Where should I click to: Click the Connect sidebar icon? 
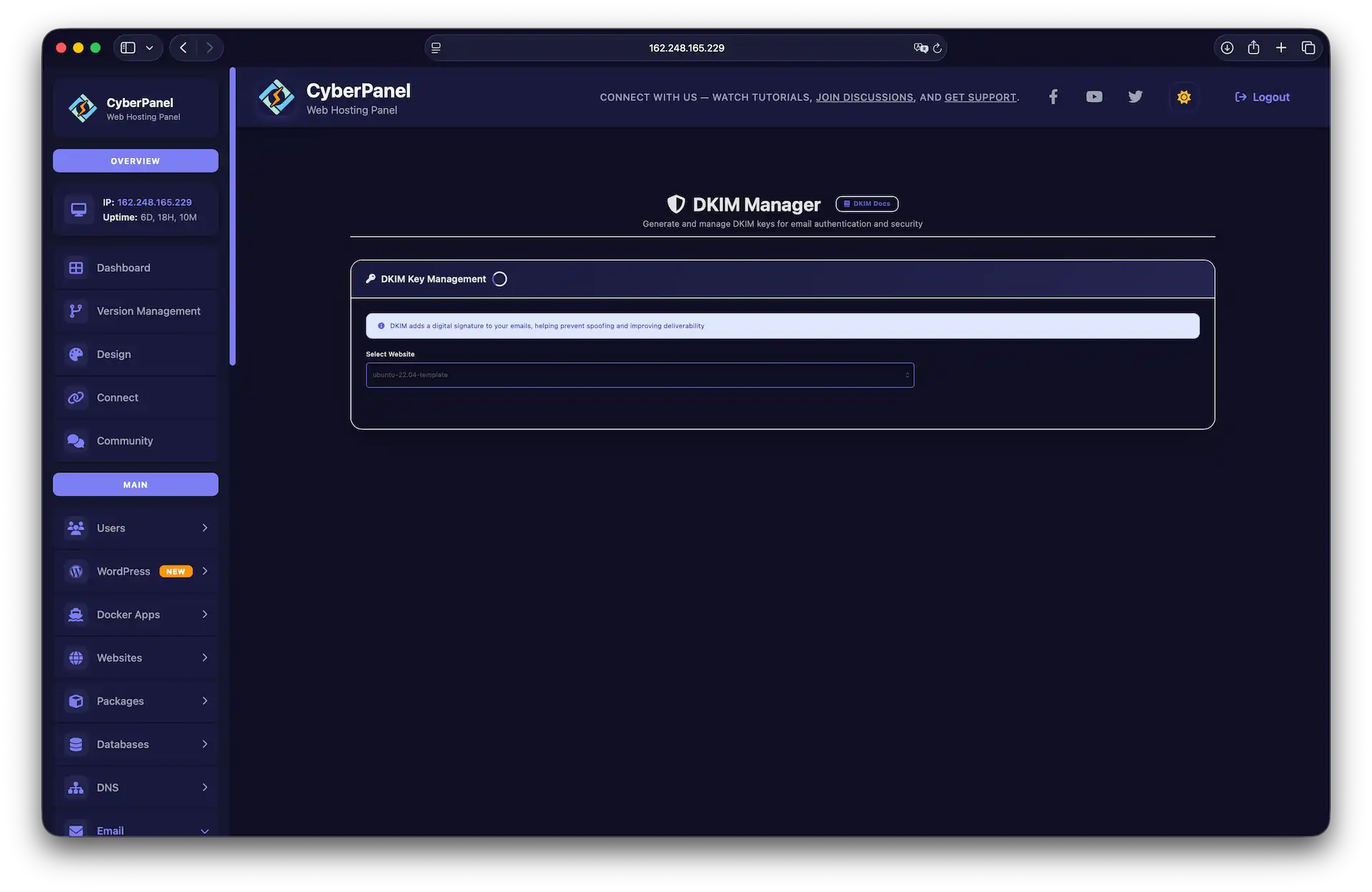pos(76,397)
